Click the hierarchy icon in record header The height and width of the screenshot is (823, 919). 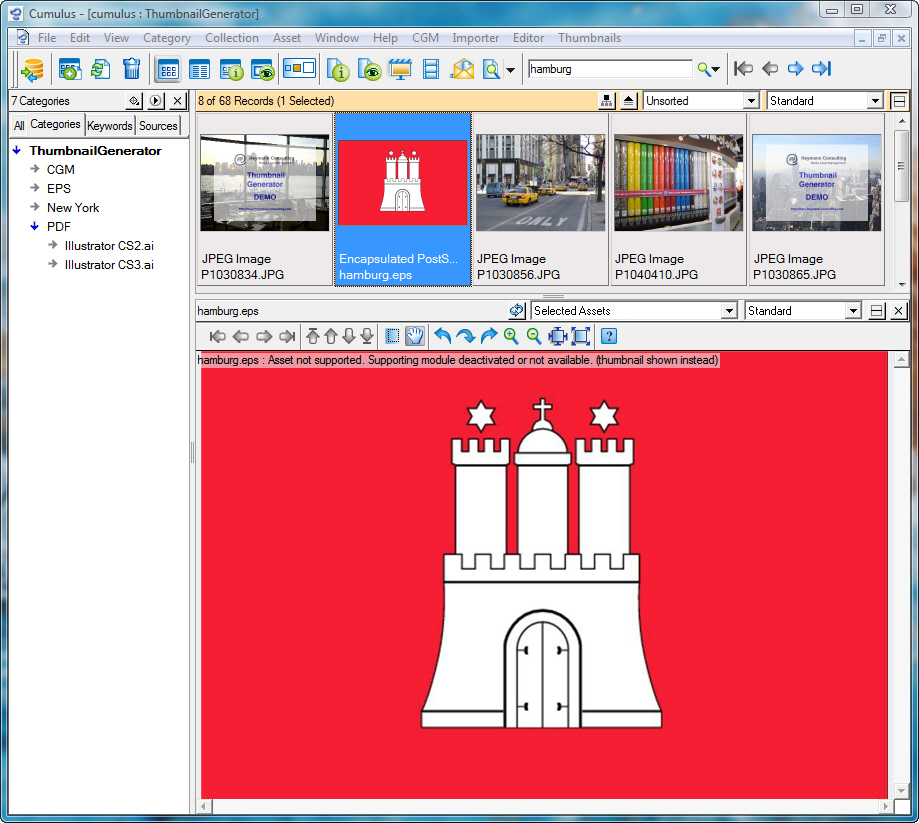[607, 101]
